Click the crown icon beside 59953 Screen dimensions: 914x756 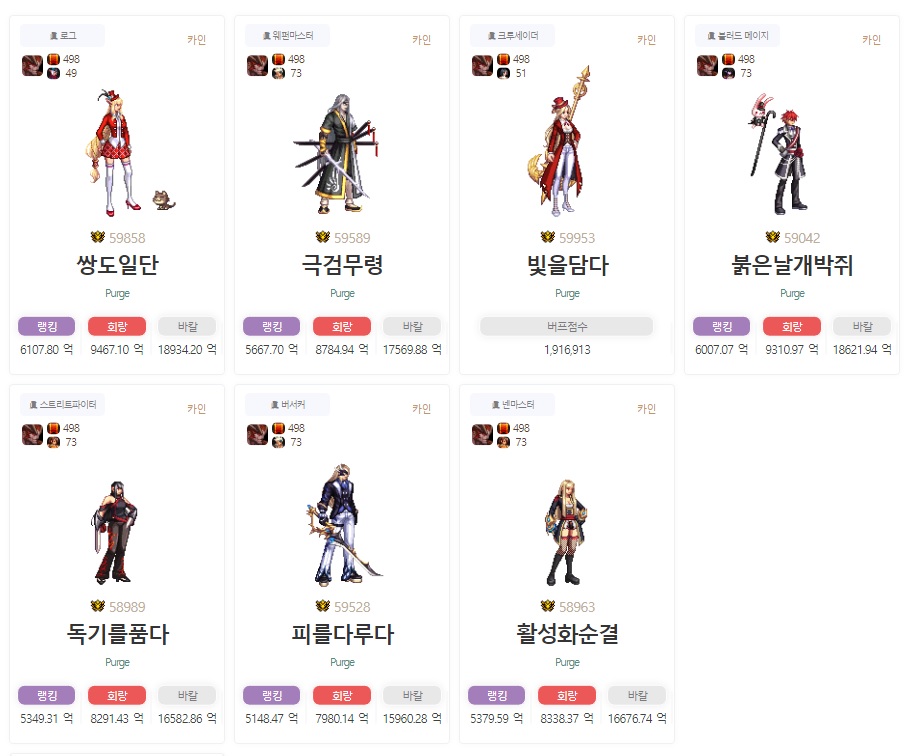pos(547,237)
